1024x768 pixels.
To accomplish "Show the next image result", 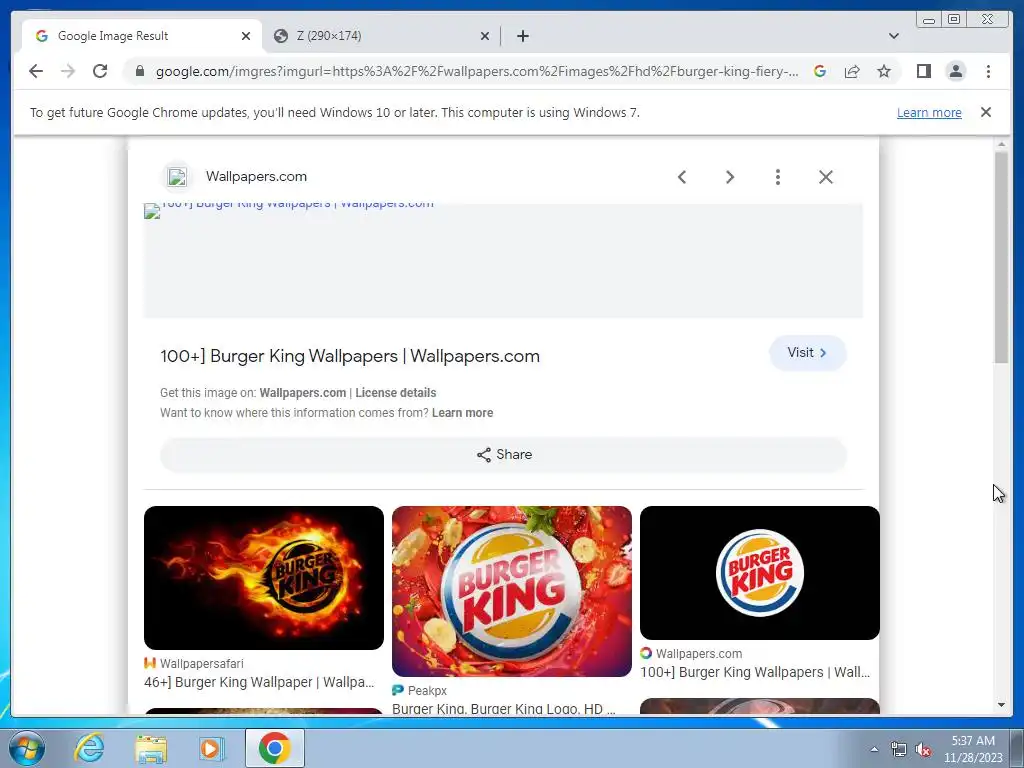I will tap(730, 177).
